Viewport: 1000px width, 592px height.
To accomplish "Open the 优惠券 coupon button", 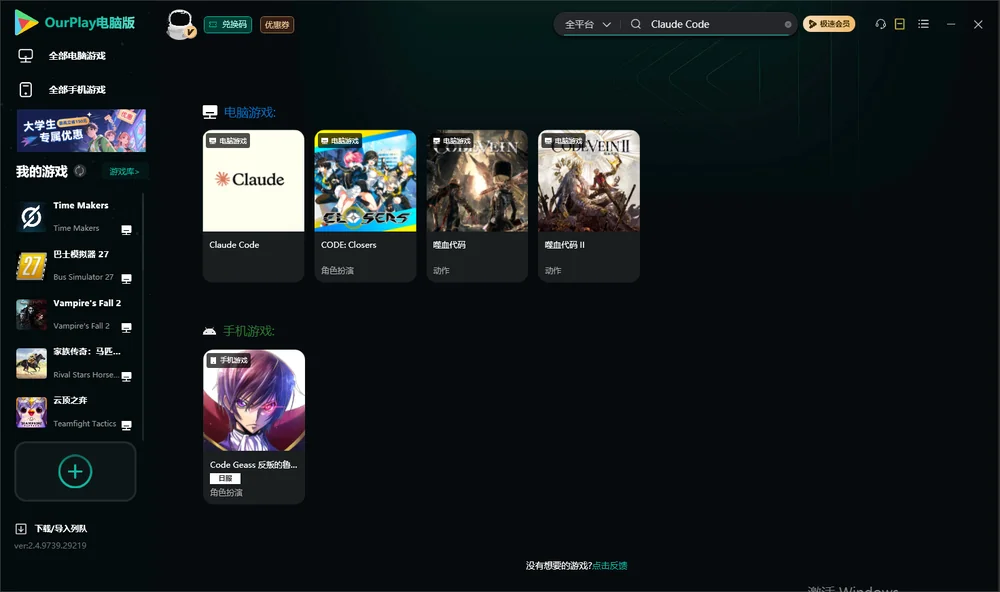I will pos(277,25).
